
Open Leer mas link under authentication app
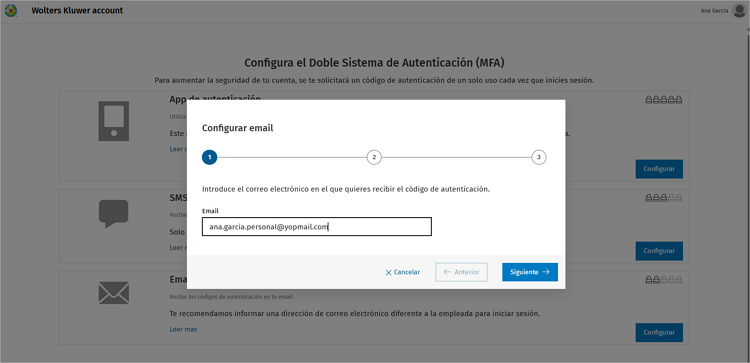tap(178, 149)
